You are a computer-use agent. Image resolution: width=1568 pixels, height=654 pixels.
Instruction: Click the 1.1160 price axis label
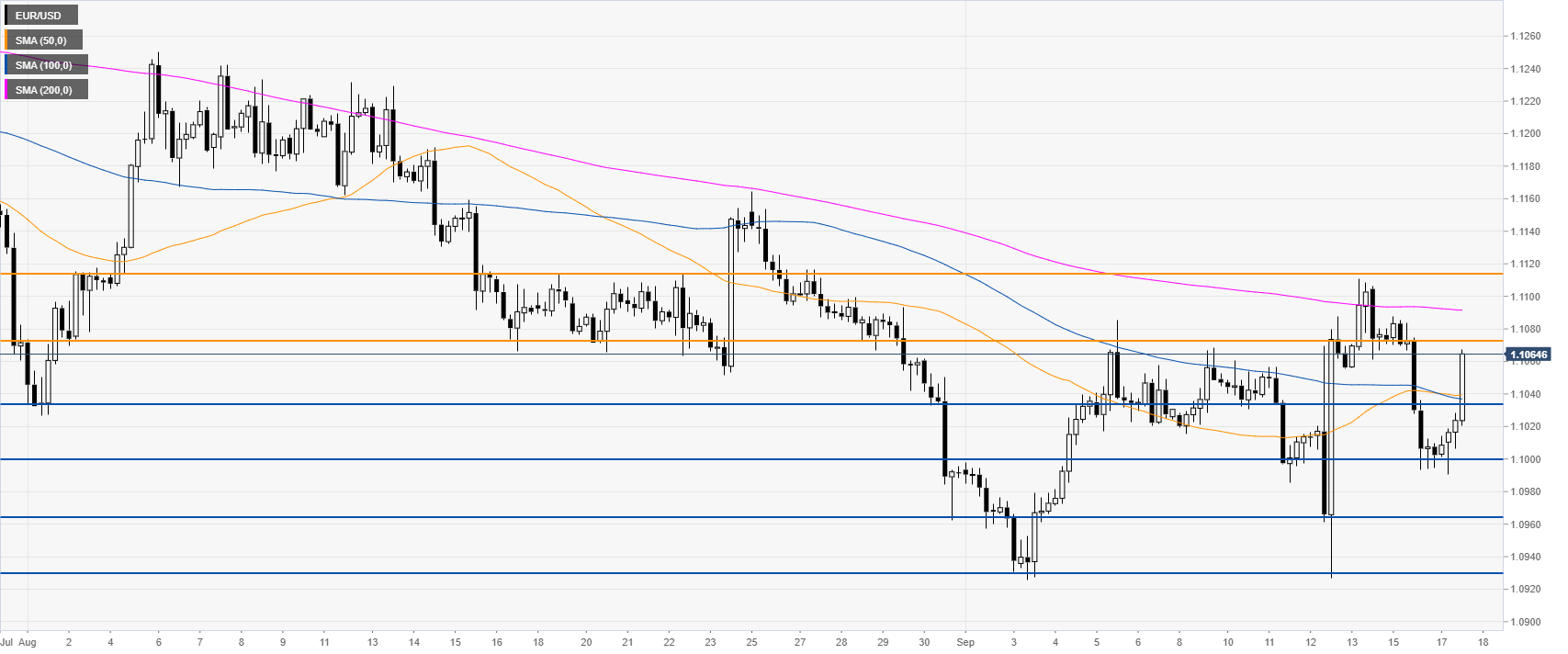point(1526,198)
